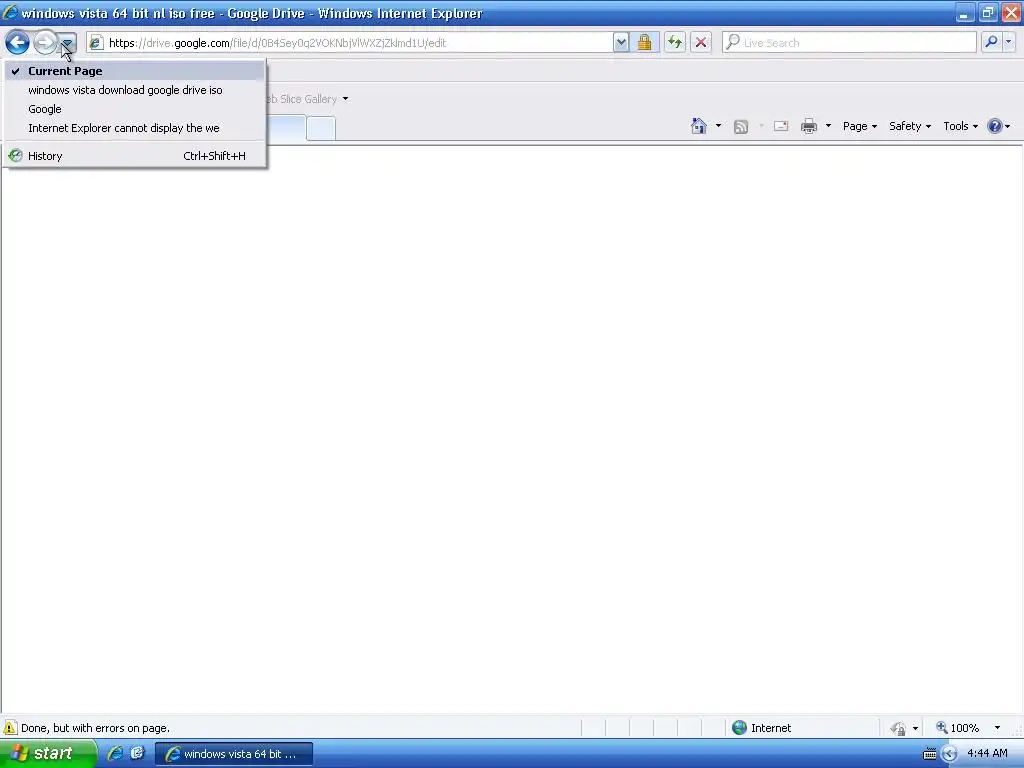Image resolution: width=1024 pixels, height=768 pixels.
Task: Expand the Protected Mode dropdown arrow
Action: (x=915, y=728)
